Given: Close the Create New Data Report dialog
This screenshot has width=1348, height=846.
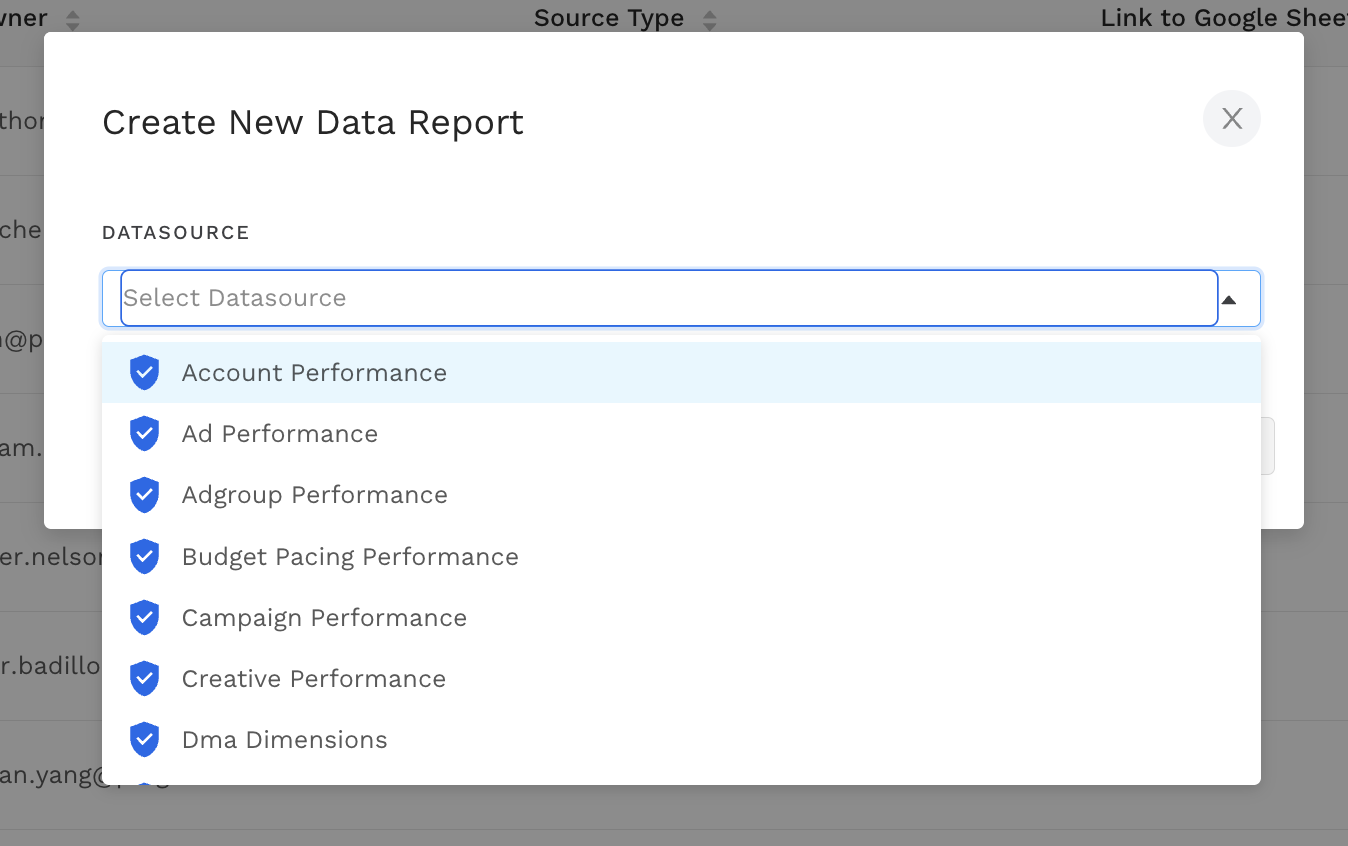Looking at the screenshot, I should tap(1231, 119).
